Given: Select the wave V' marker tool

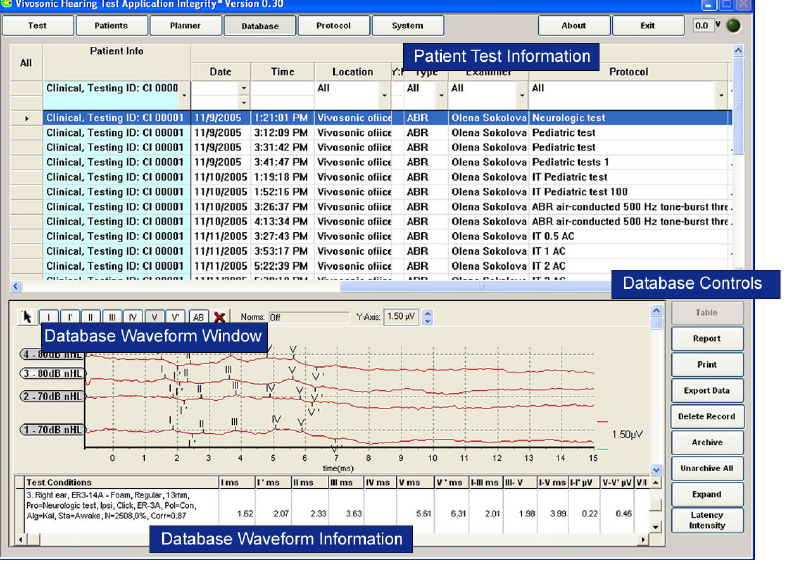Looking at the screenshot, I should point(175,317).
